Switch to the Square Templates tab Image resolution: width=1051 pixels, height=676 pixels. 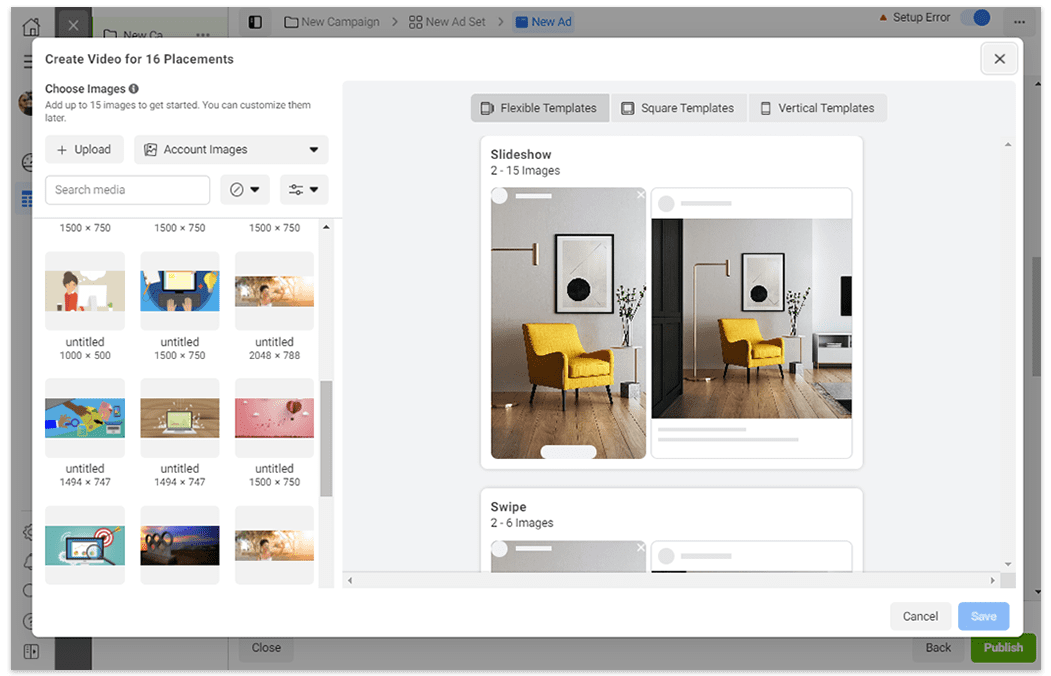[x=678, y=108]
